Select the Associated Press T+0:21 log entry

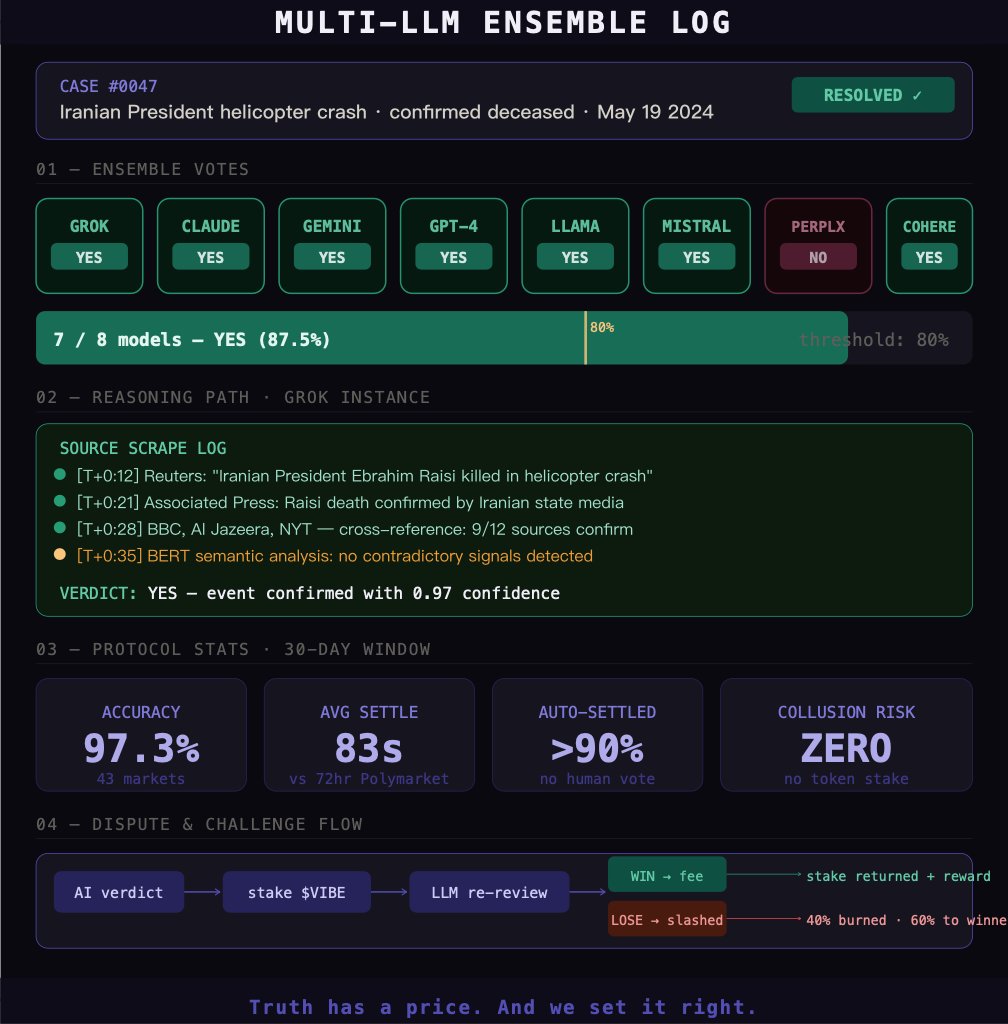350,502
